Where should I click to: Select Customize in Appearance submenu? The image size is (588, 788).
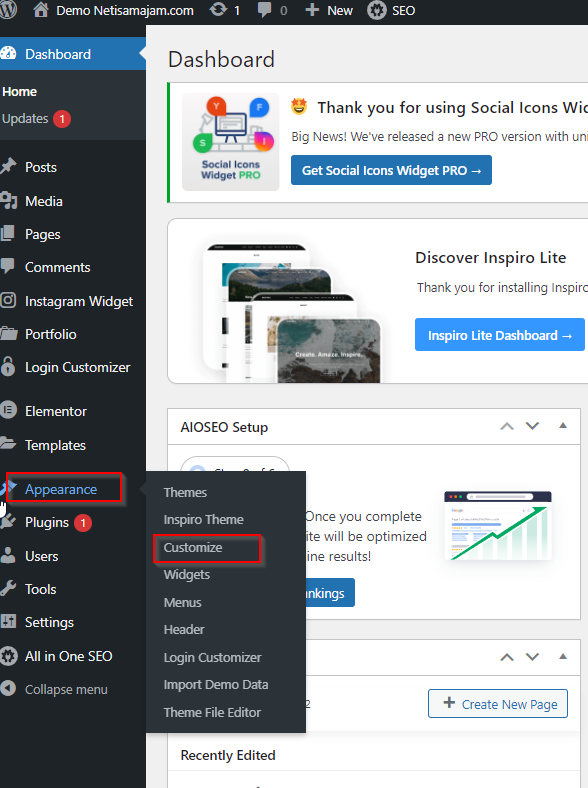coord(192,547)
